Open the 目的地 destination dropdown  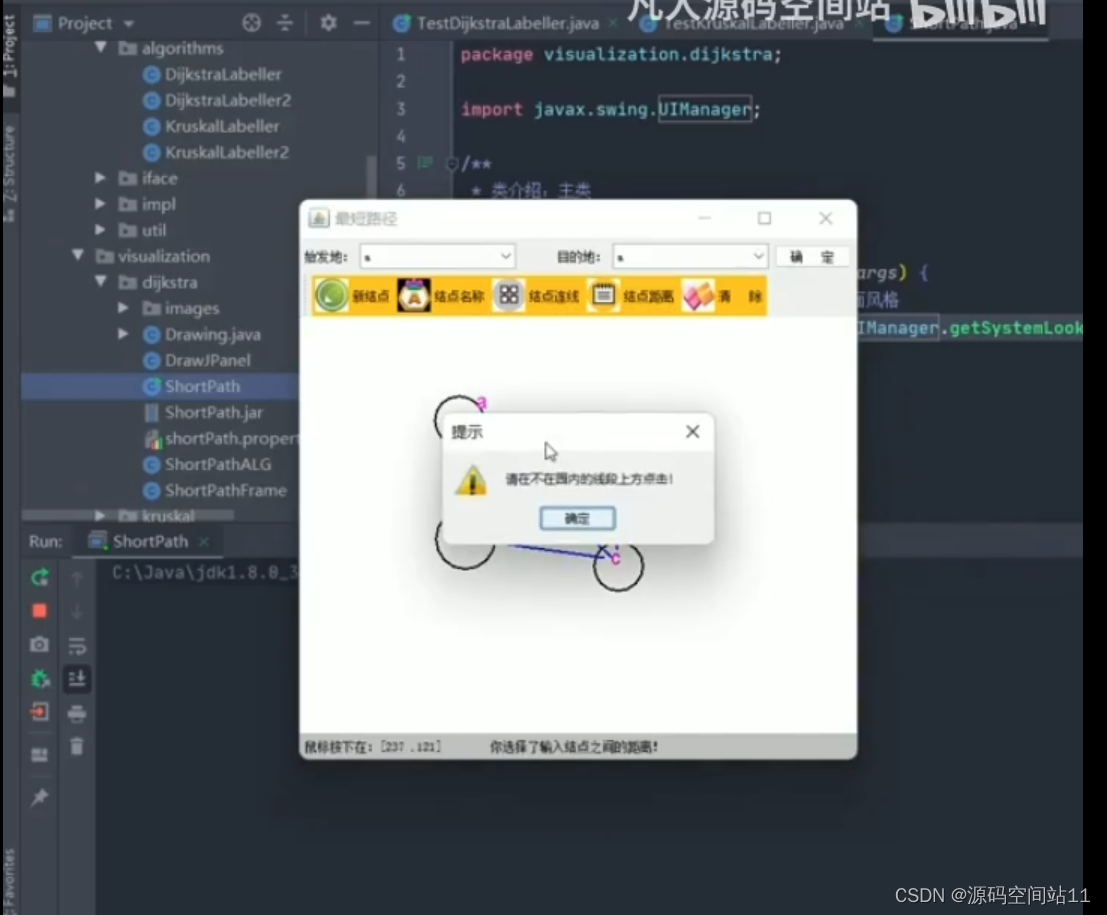tap(758, 255)
